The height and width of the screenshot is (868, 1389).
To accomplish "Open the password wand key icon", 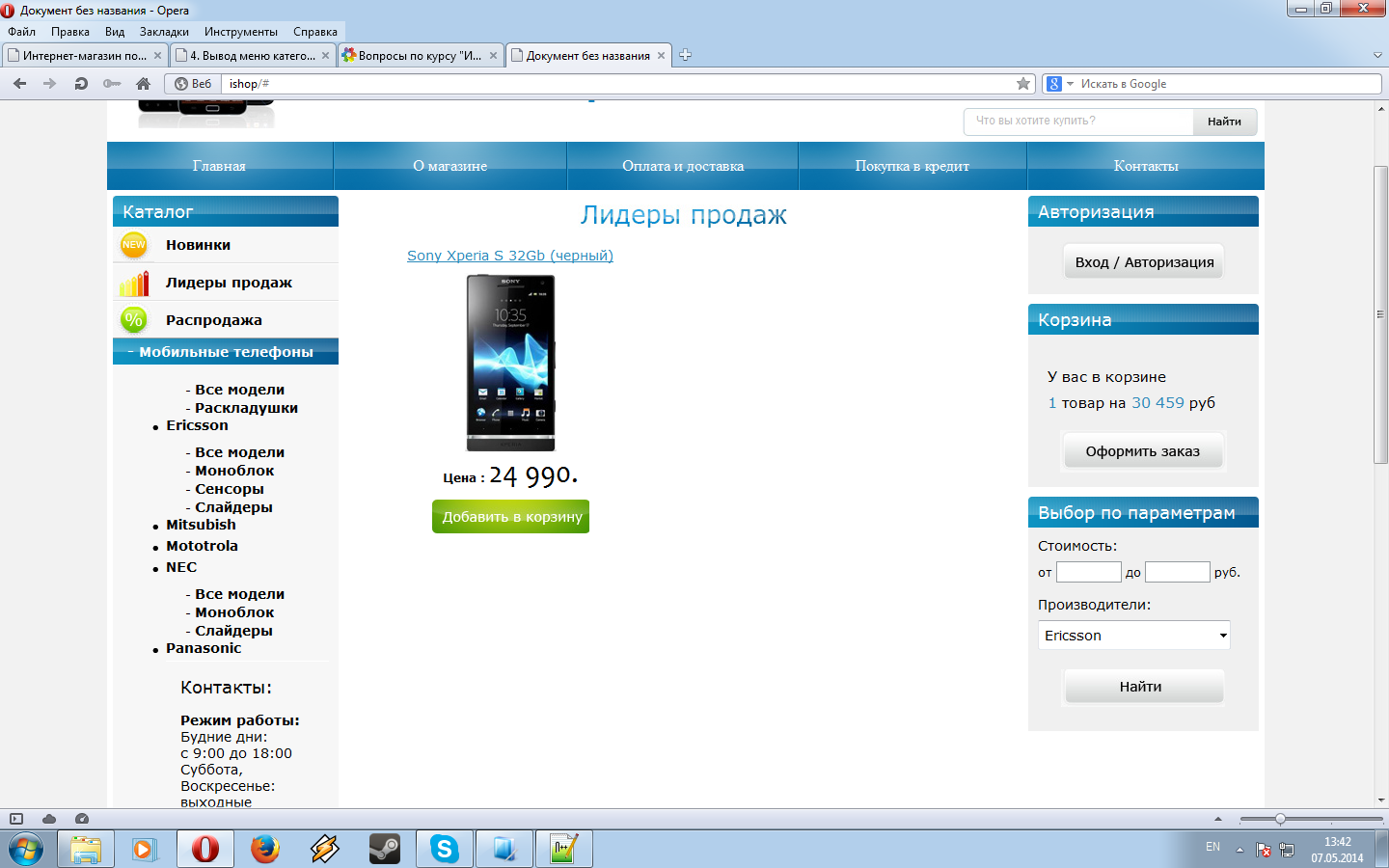I will coord(112,84).
